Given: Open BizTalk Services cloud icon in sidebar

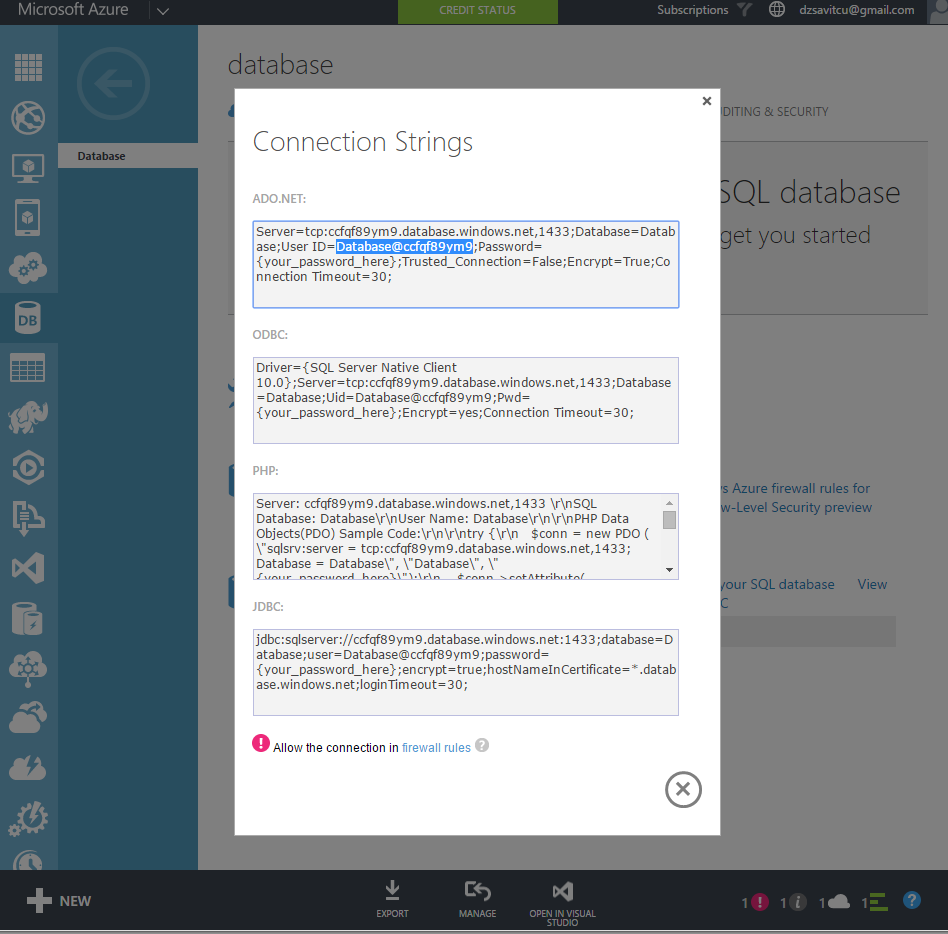Looking at the screenshot, I should [28, 669].
